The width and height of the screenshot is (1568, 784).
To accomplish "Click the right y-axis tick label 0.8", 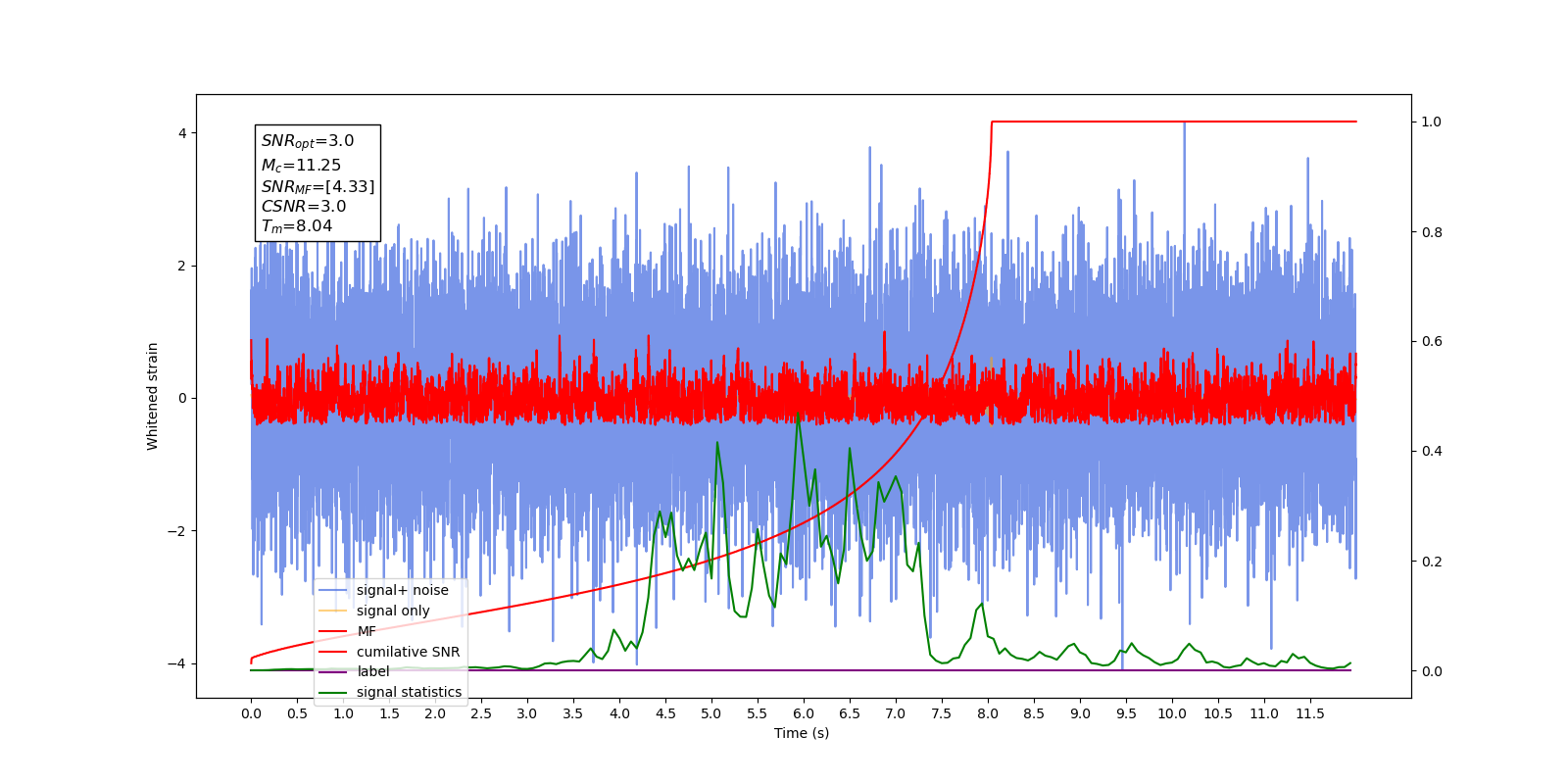I will (1432, 232).
